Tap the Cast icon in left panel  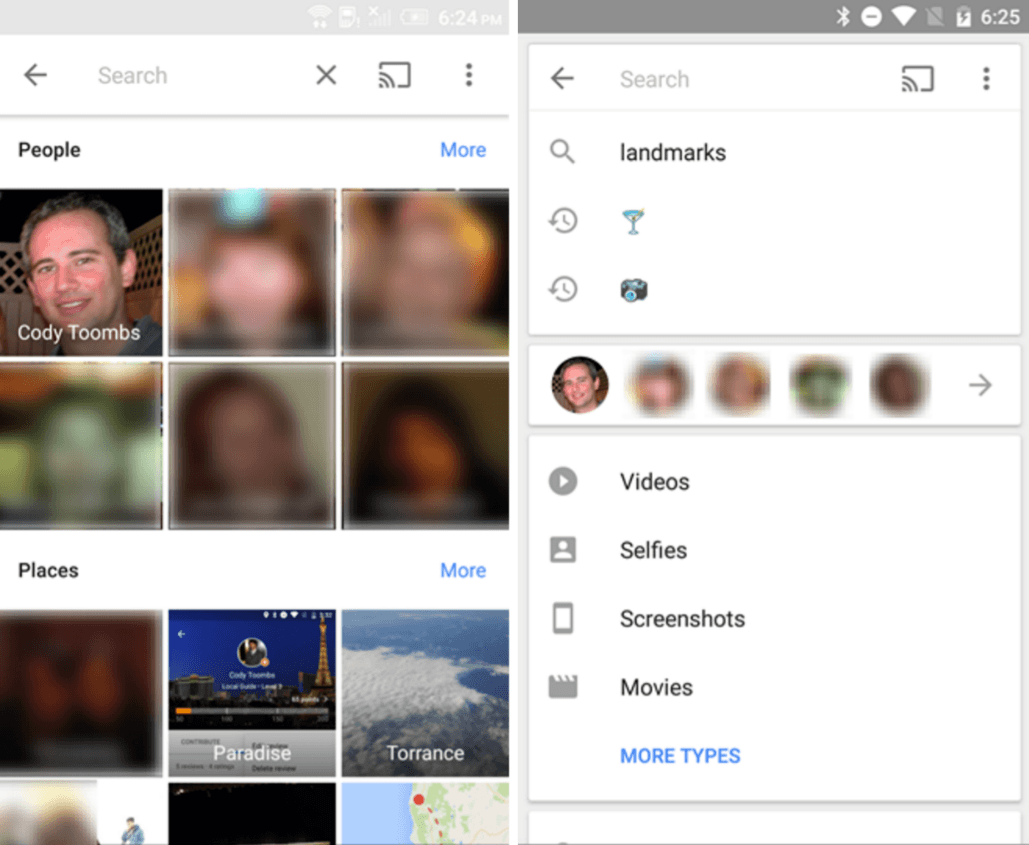pyautogui.click(x=394, y=76)
